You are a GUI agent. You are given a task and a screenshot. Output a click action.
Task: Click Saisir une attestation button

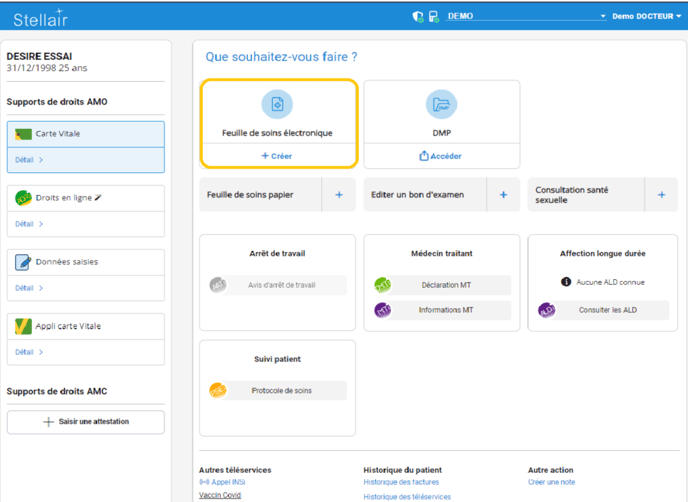[86, 422]
